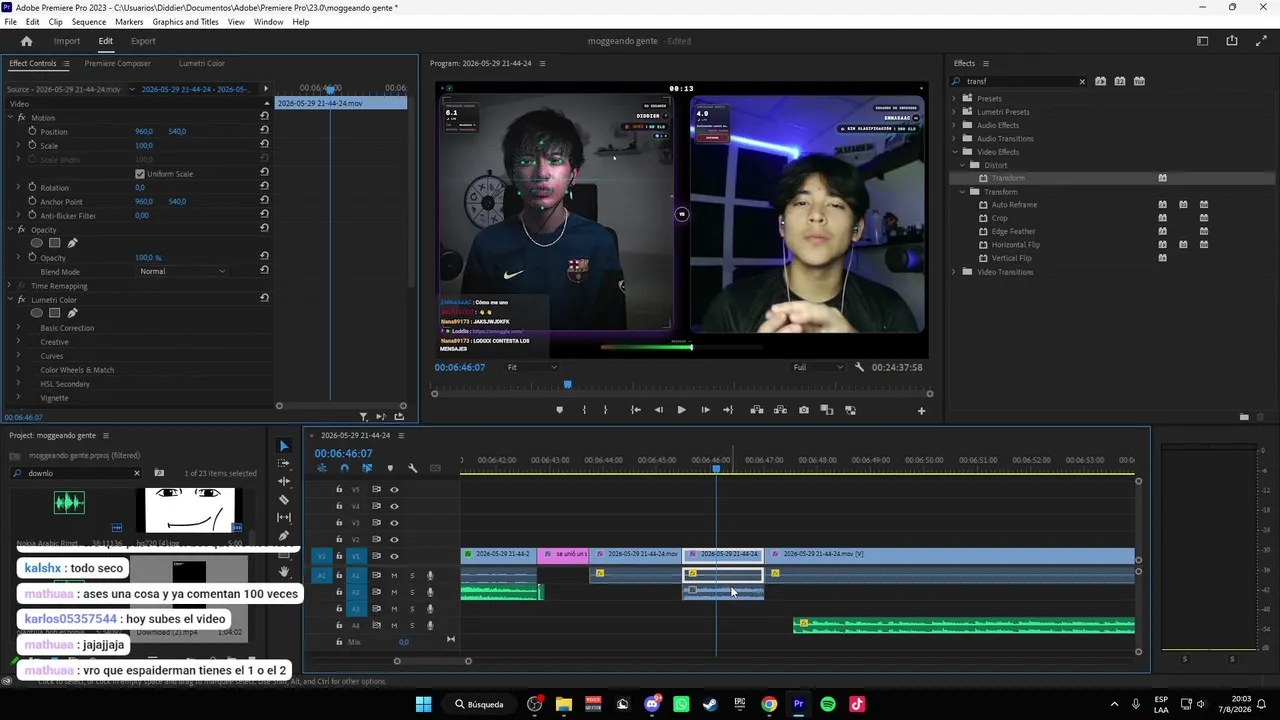Hide track V5 with its eye icon
Viewport: 1280px width, 720px height.
[x=394, y=489]
